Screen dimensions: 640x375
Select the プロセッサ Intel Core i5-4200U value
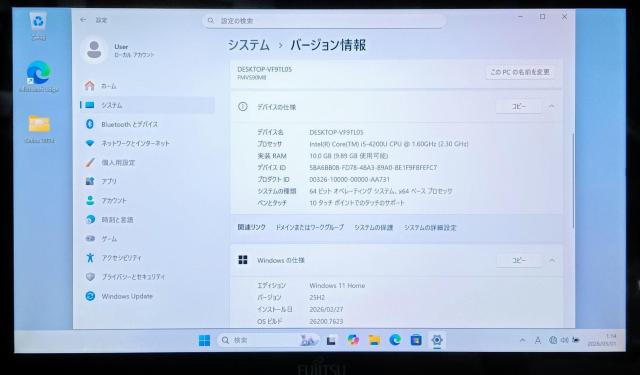point(389,144)
